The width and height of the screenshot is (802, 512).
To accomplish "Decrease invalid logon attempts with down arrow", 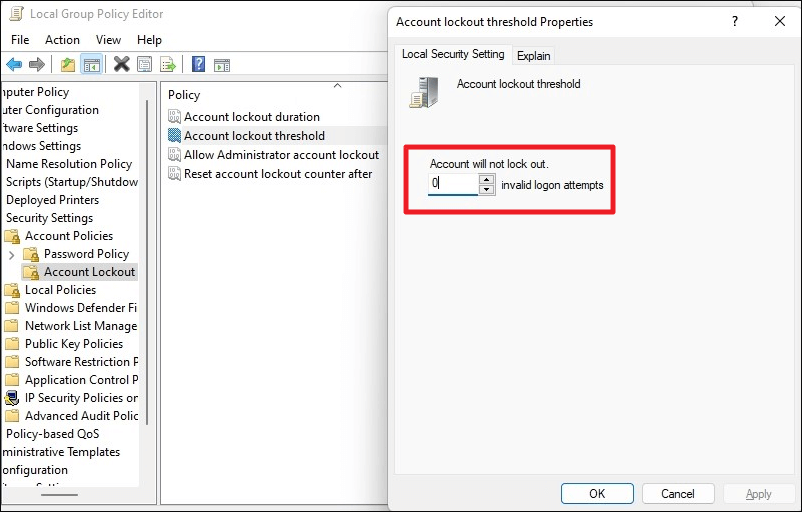I will click(x=487, y=189).
